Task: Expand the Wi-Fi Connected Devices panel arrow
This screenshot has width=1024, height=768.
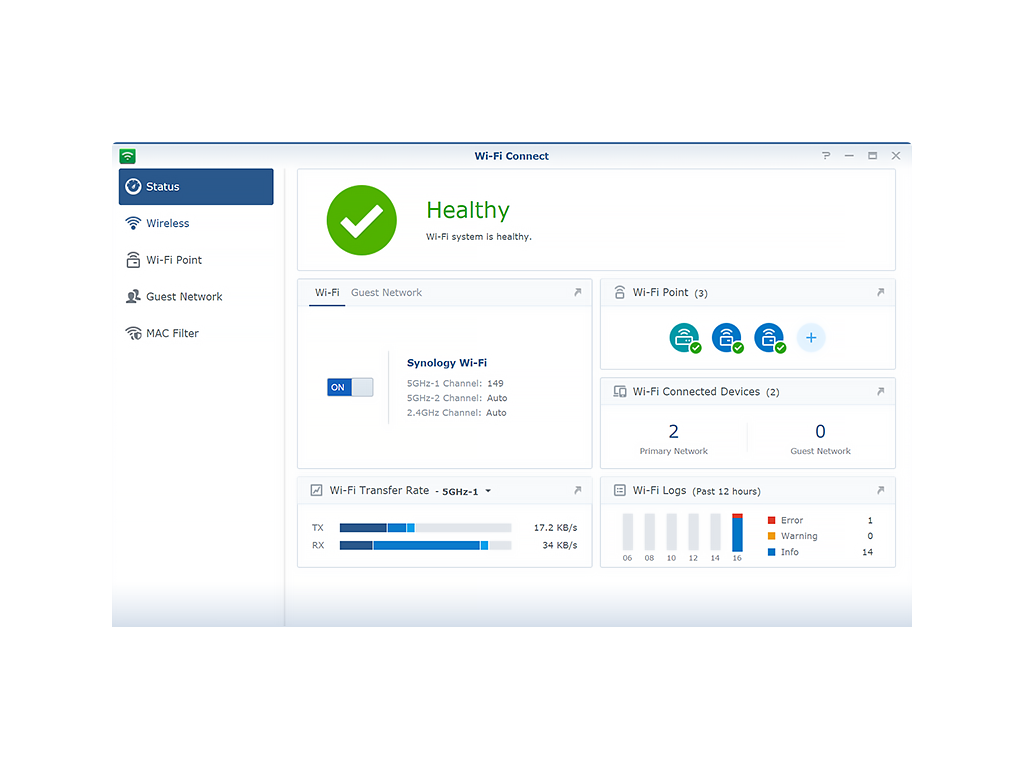Action: pyautogui.click(x=880, y=392)
